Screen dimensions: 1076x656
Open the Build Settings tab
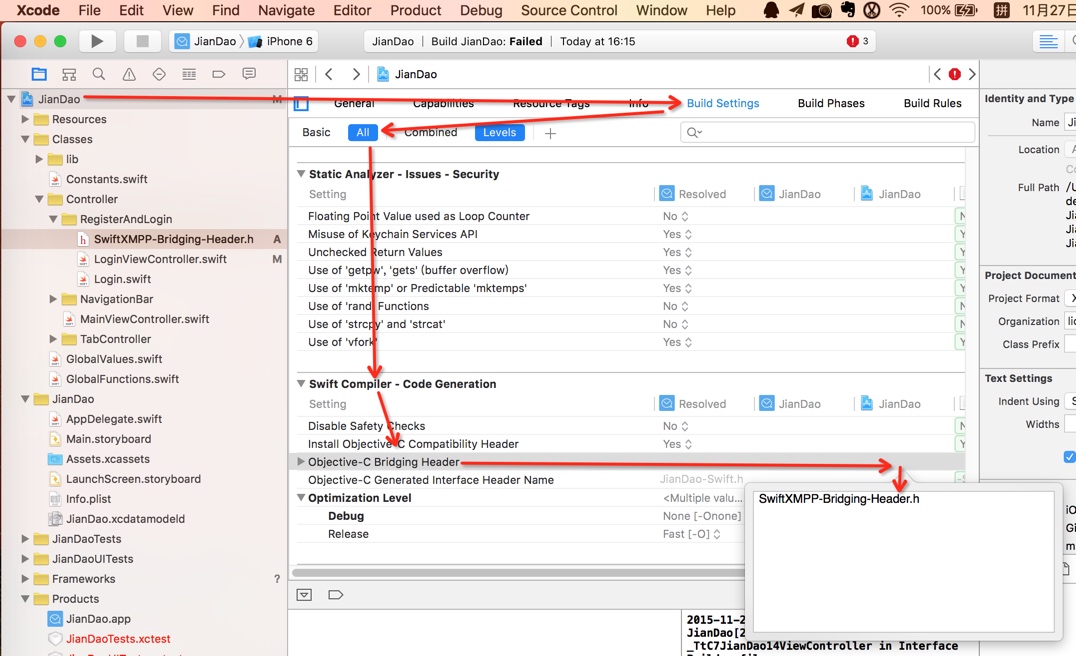tap(723, 103)
